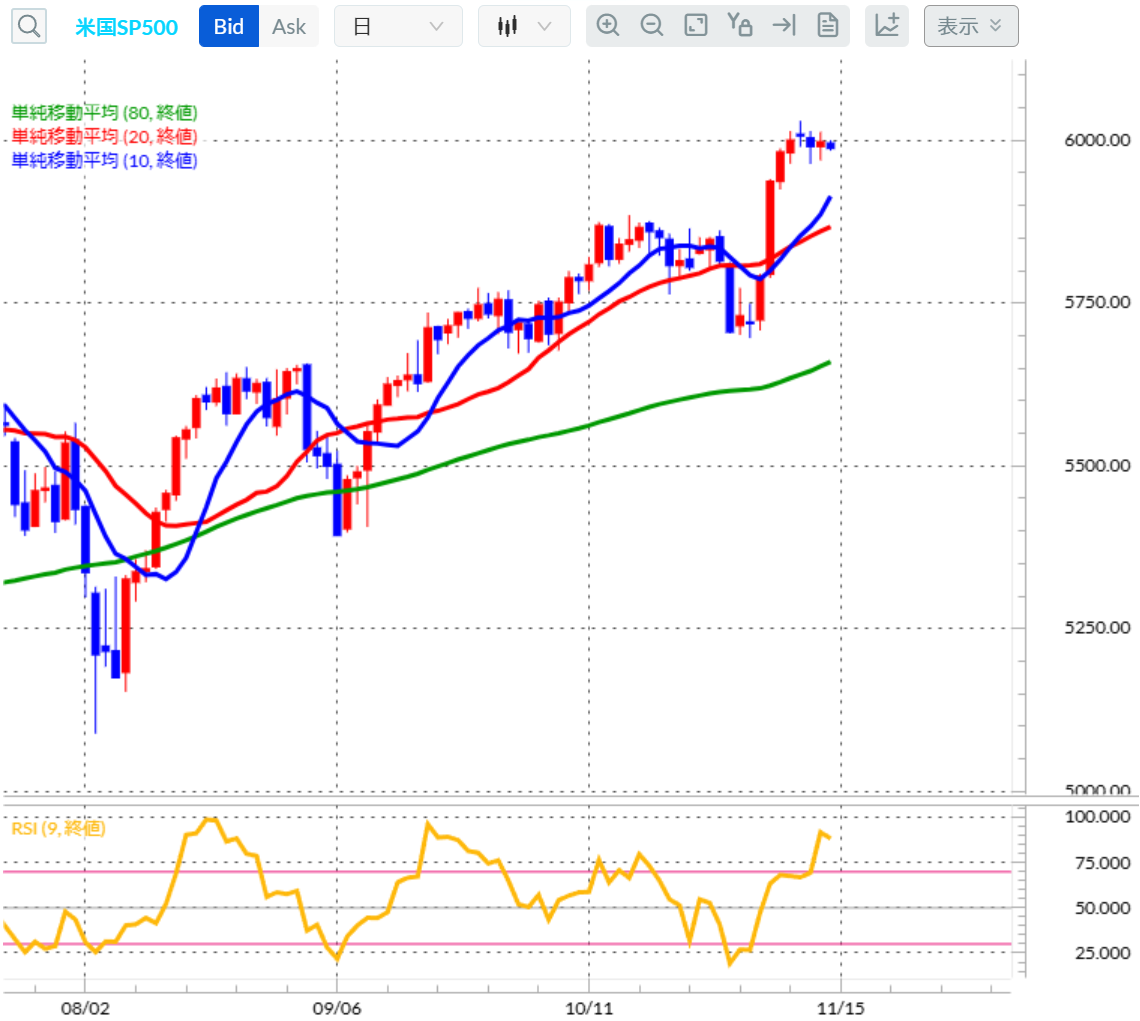Click the 10/11 date axis label

coord(589,1009)
